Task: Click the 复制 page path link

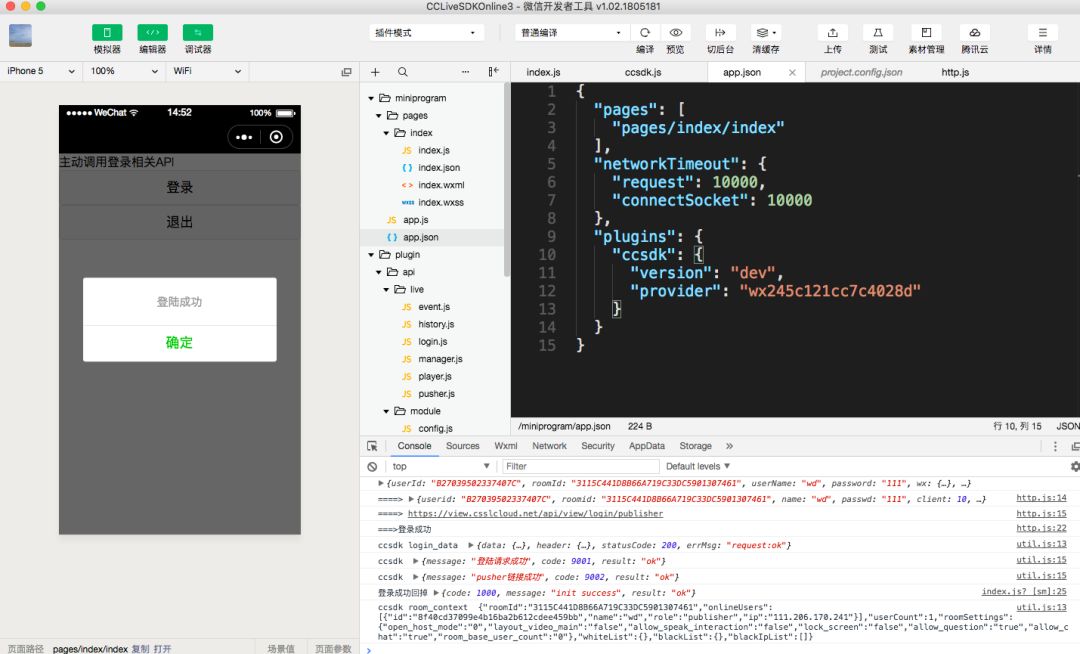Action: pyautogui.click(x=140, y=648)
